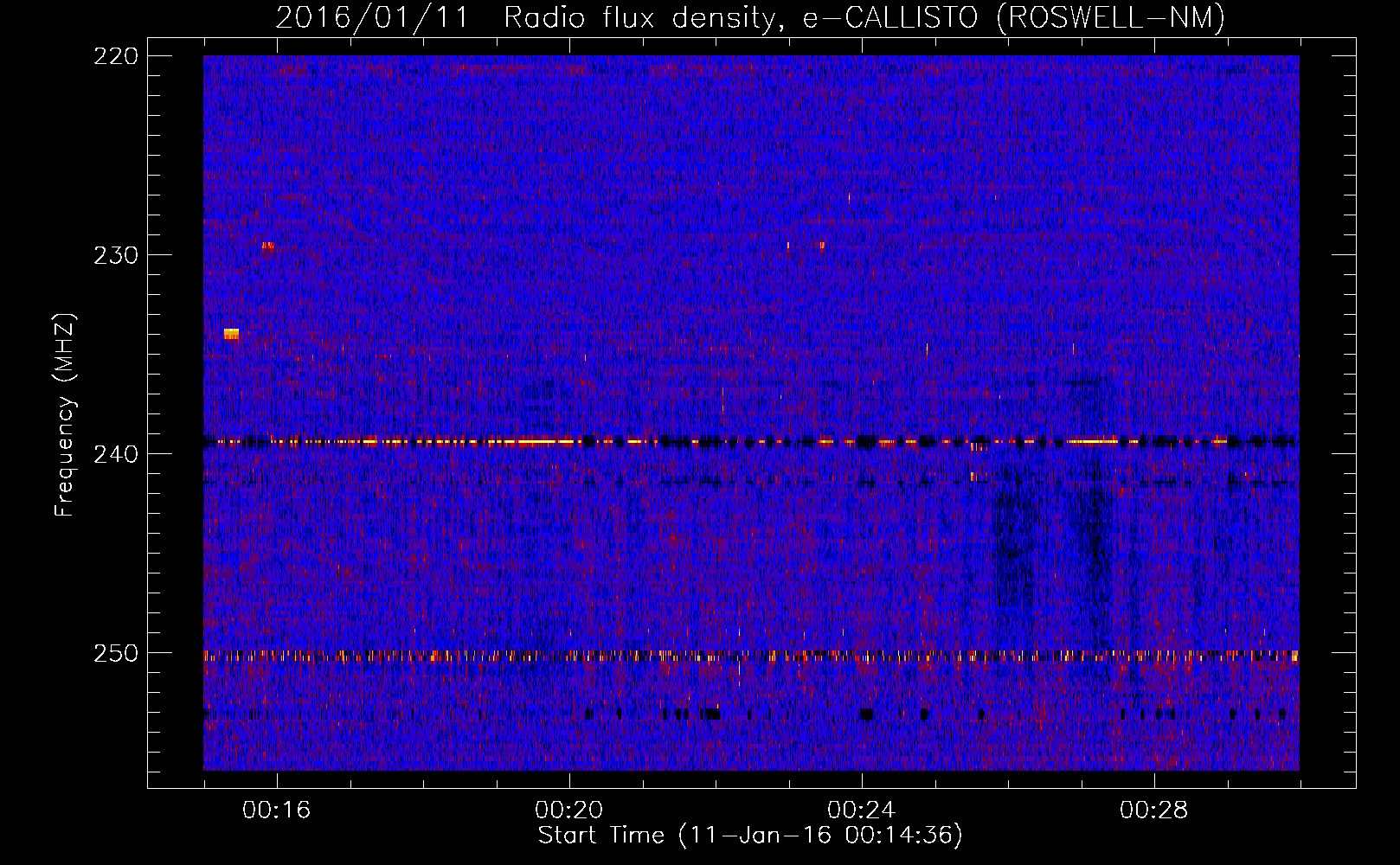Click the 220 frequency tick label
The image size is (1400, 865).
(x=115, y=56)
